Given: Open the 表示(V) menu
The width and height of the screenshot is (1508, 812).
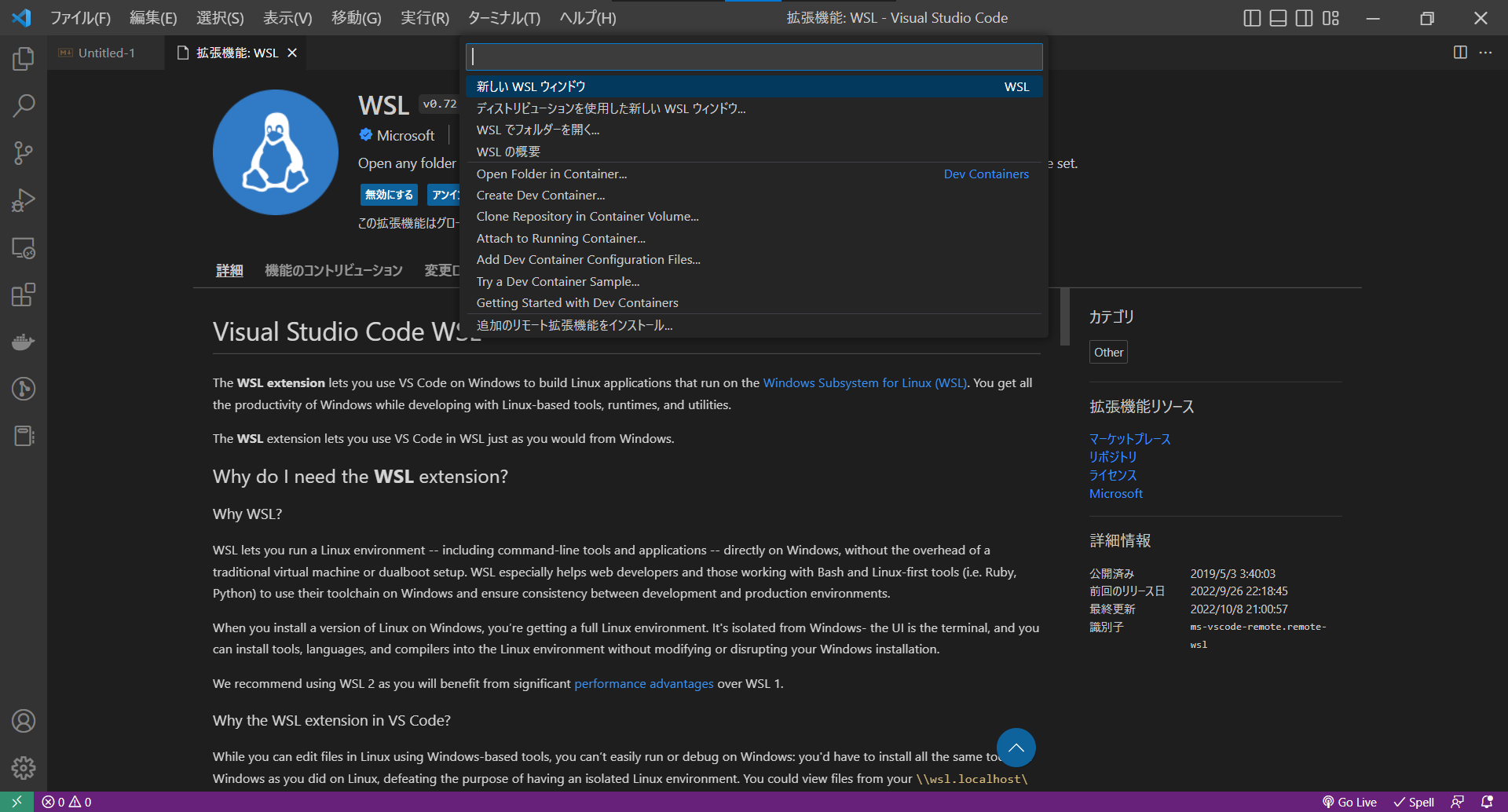Looking at the screenshot, I should coord(287,18).
